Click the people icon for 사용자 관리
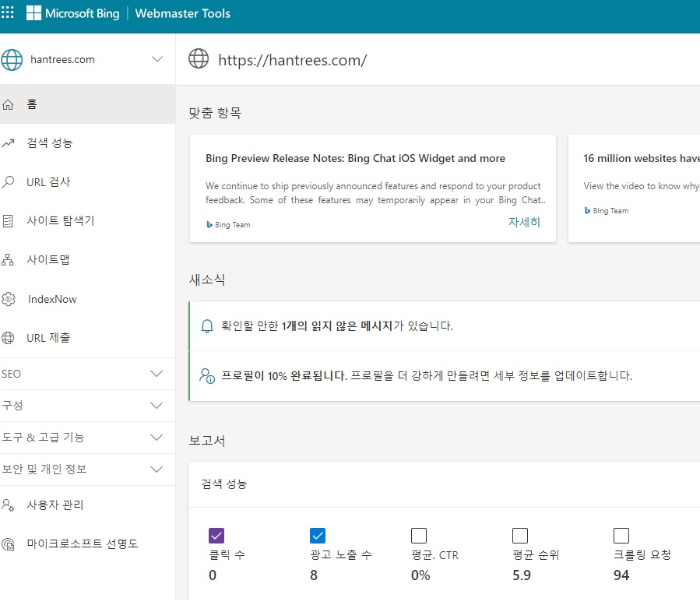Viewport: 700px width, 600px height. (x=8, y=505)
